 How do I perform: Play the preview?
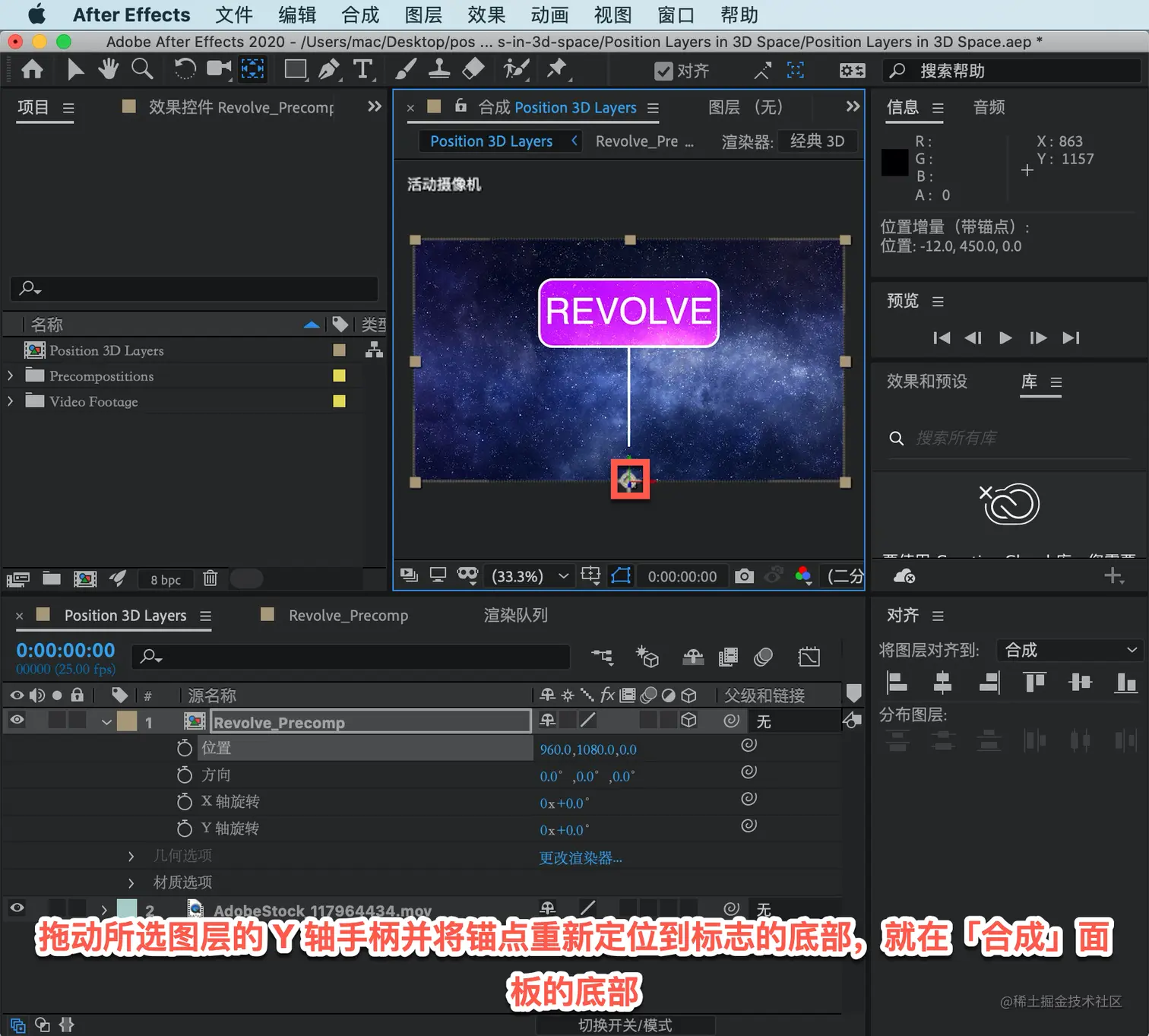(x=1005, y=337)
